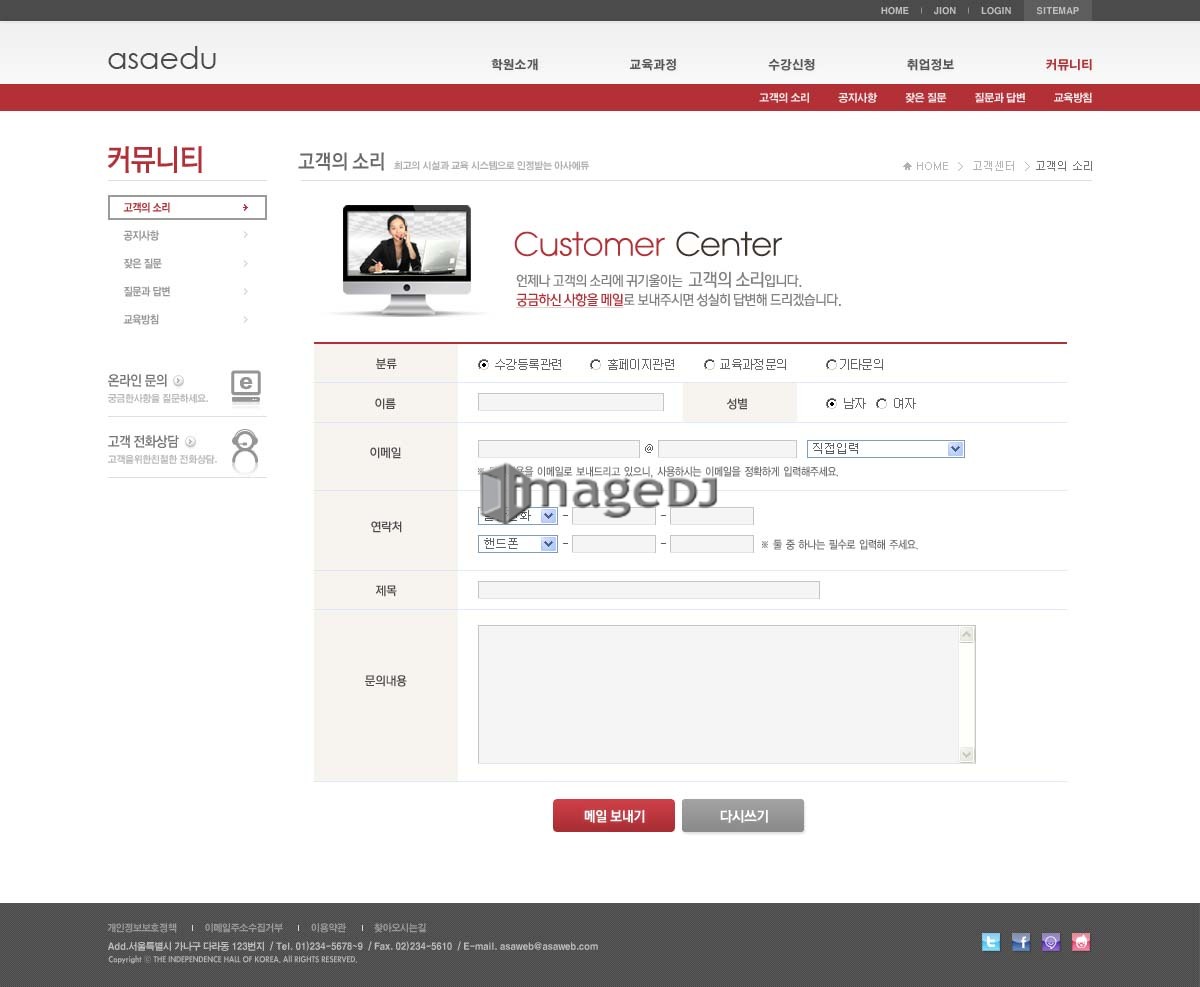Screen dimensions: 1200x987
Task: Focus the 이름 name input field
Action: pos(571,402)
